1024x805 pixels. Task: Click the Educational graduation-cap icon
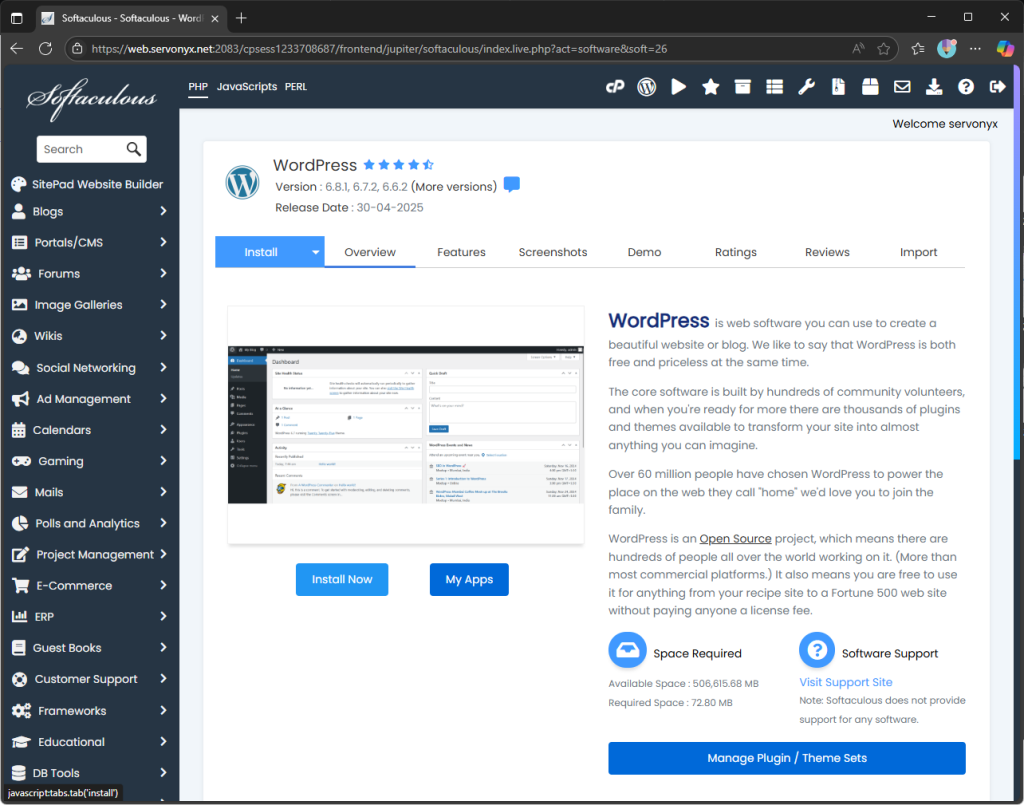point(21,742)
